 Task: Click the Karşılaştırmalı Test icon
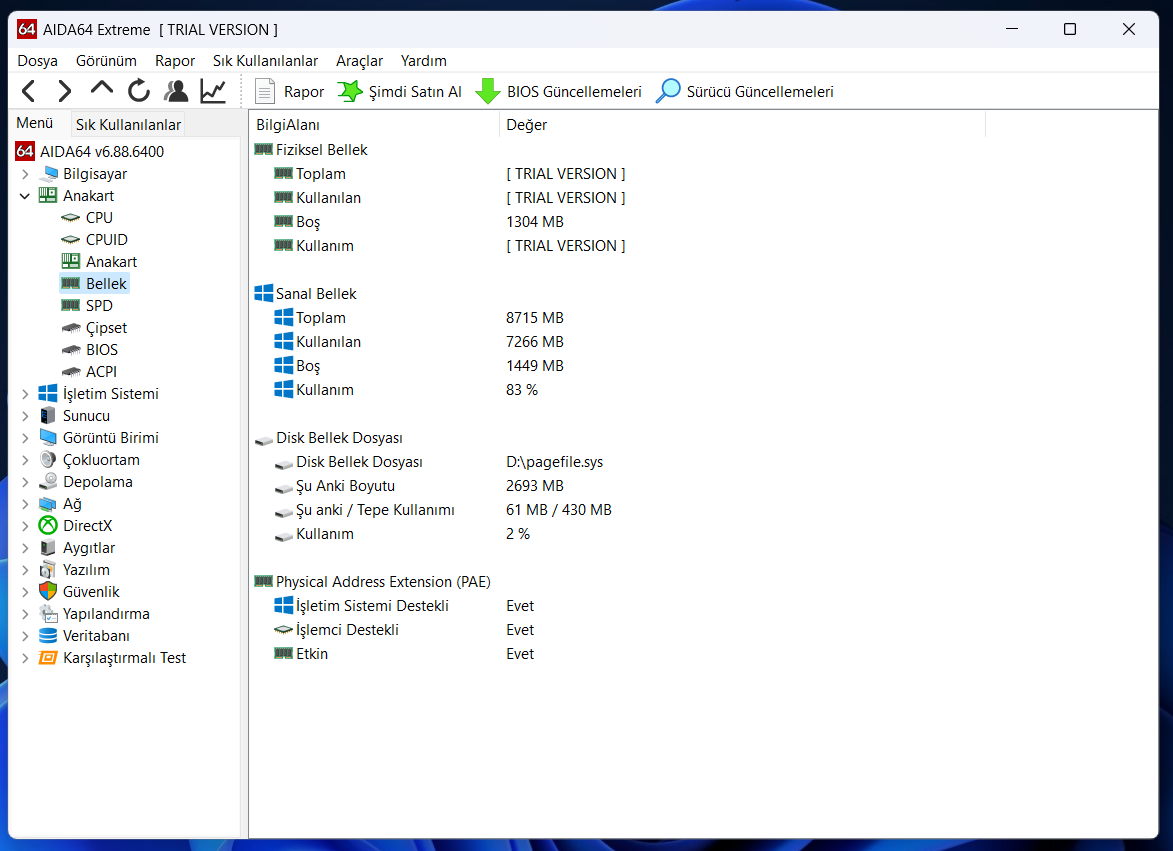pyautogui.click(x=48, y=658)
